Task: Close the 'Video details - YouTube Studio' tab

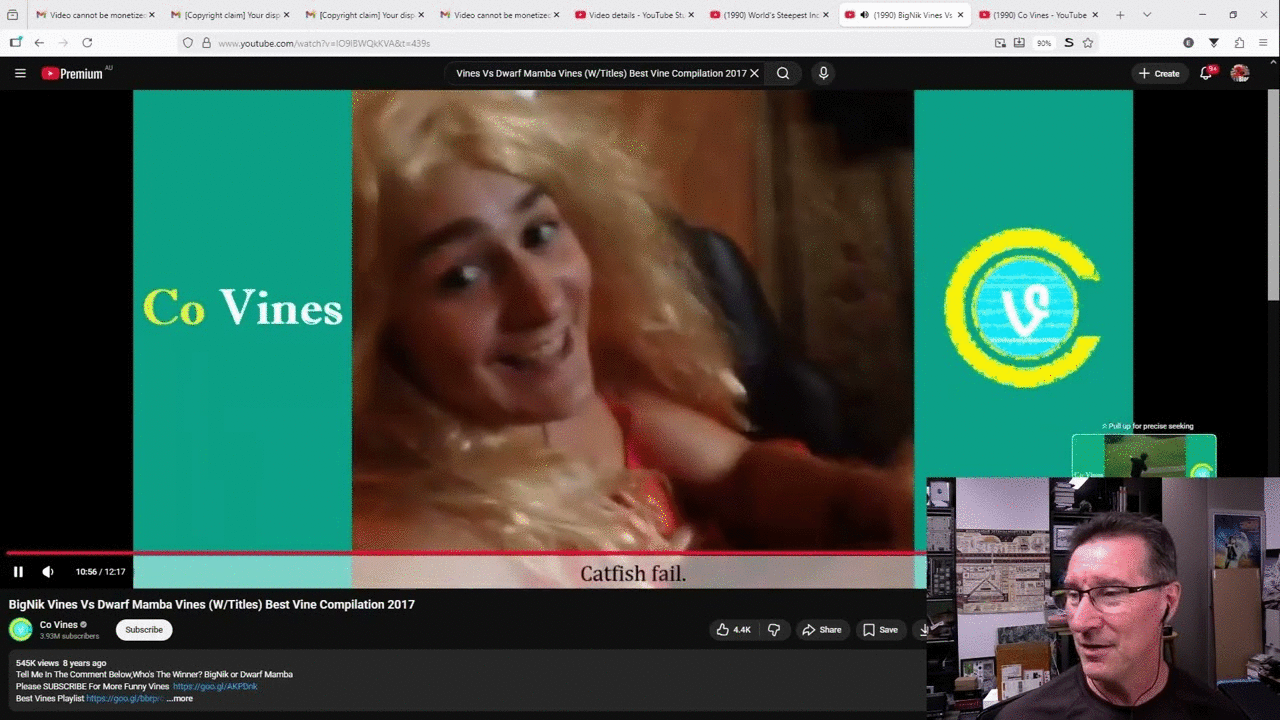Action: click(x=691, y=15)
